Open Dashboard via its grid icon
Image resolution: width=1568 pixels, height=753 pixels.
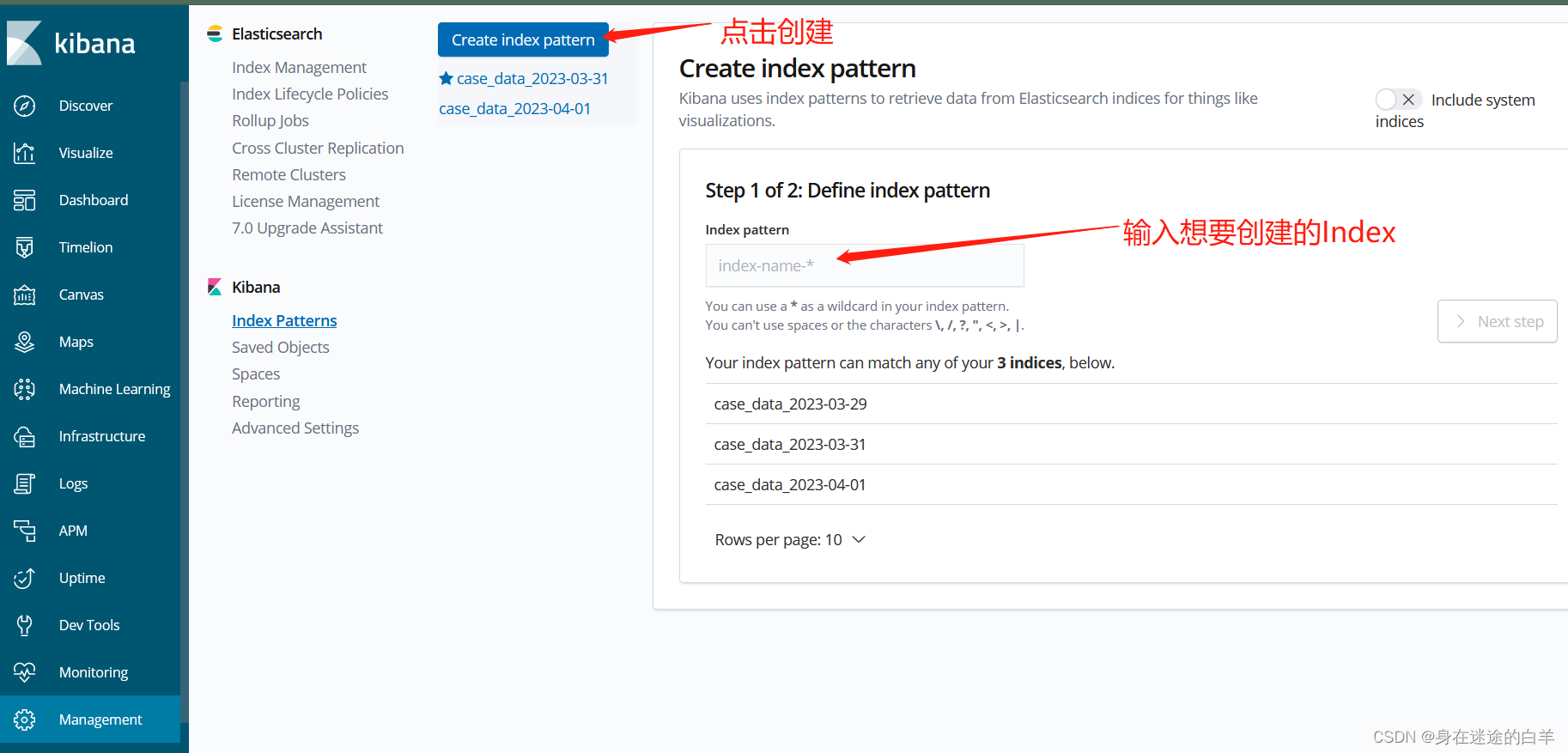click(x=25, y=200)
